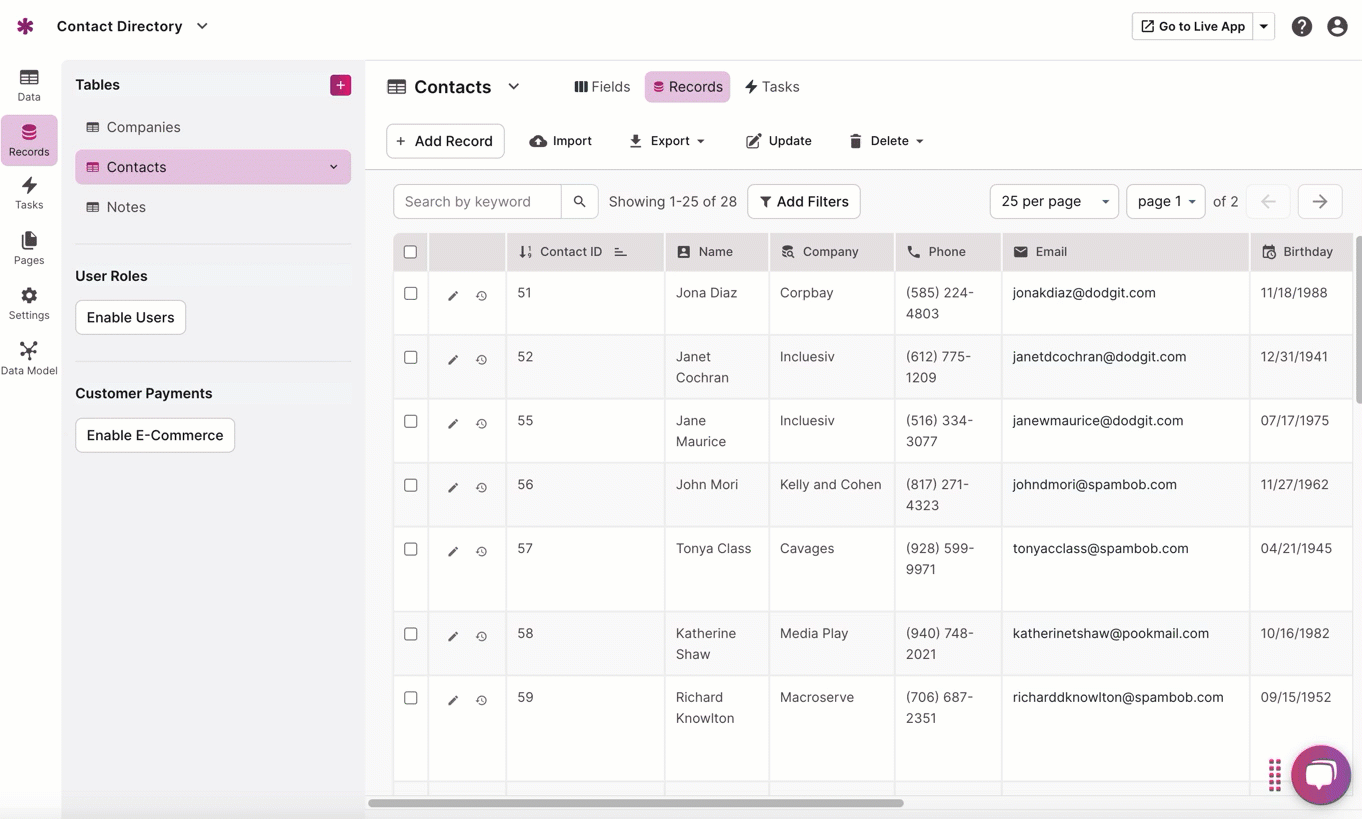Click the search magnifier icon button

[x=579, y=202]
